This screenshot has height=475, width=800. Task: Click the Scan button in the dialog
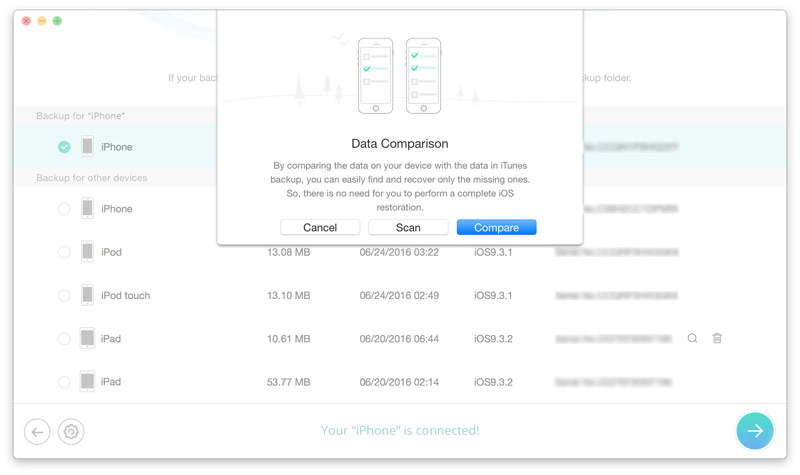click(x=408, y=228)
